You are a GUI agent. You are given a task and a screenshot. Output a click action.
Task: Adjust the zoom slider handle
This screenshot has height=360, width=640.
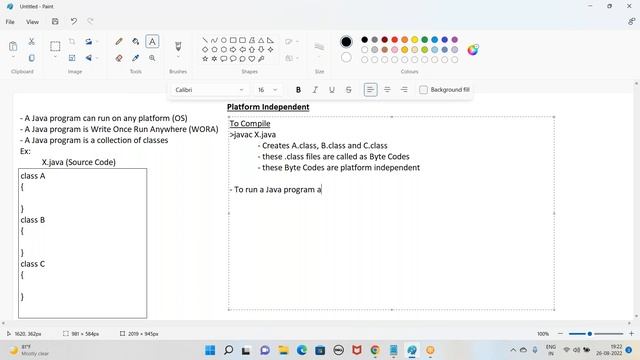coord(589,333)
